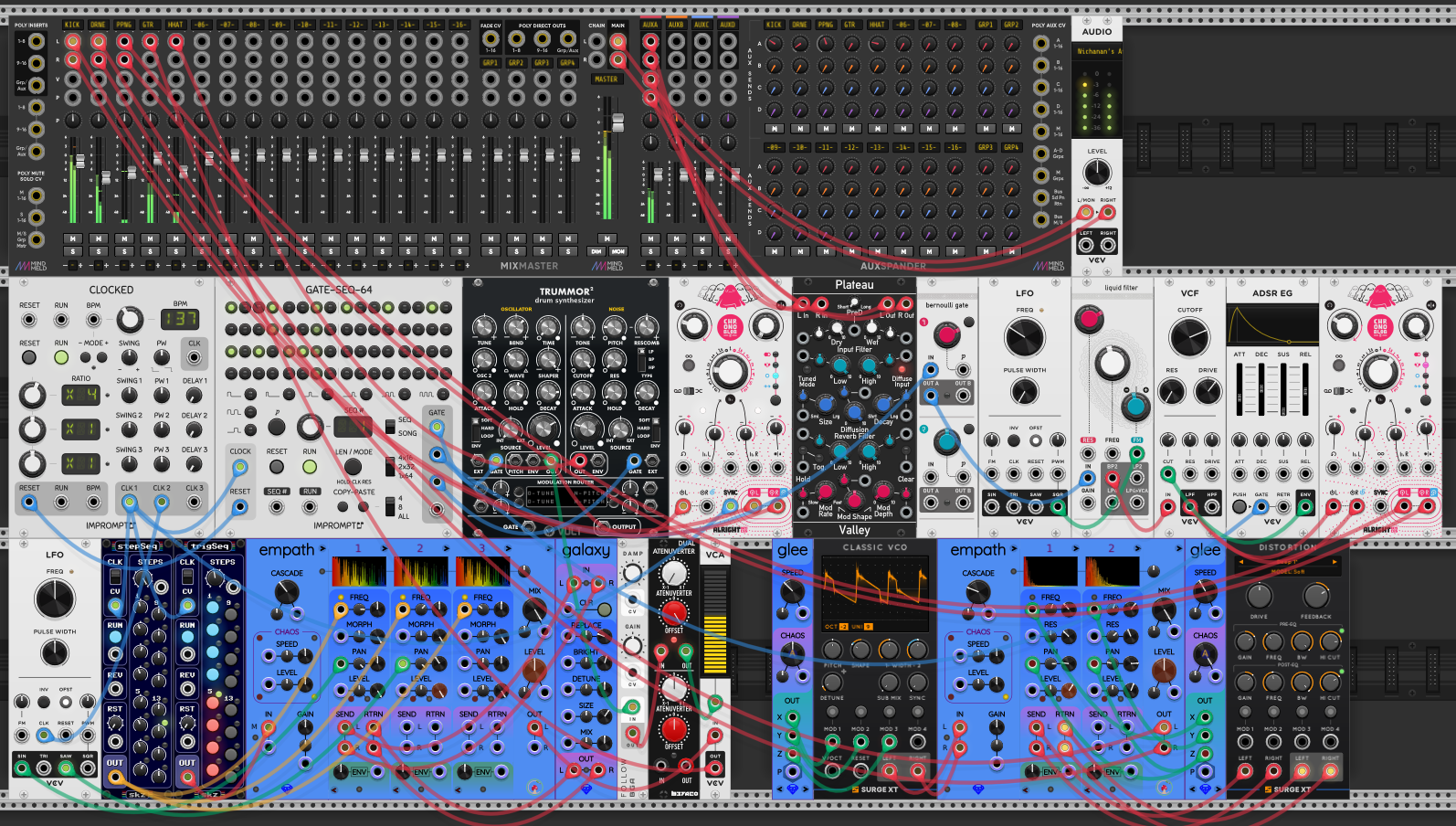
Task: Turn the Plateau Size knob
Action: pyautogui.click(x=826, y=405)
